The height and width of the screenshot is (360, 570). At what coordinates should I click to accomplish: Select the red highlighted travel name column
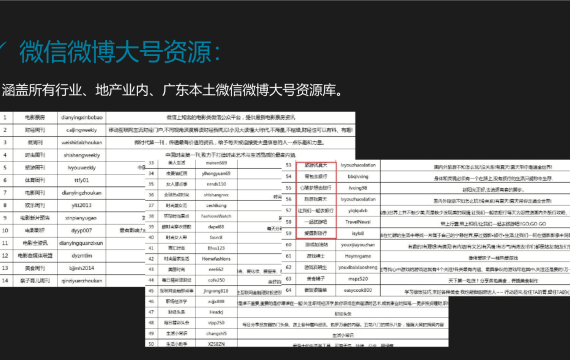[x=316, y=200]
